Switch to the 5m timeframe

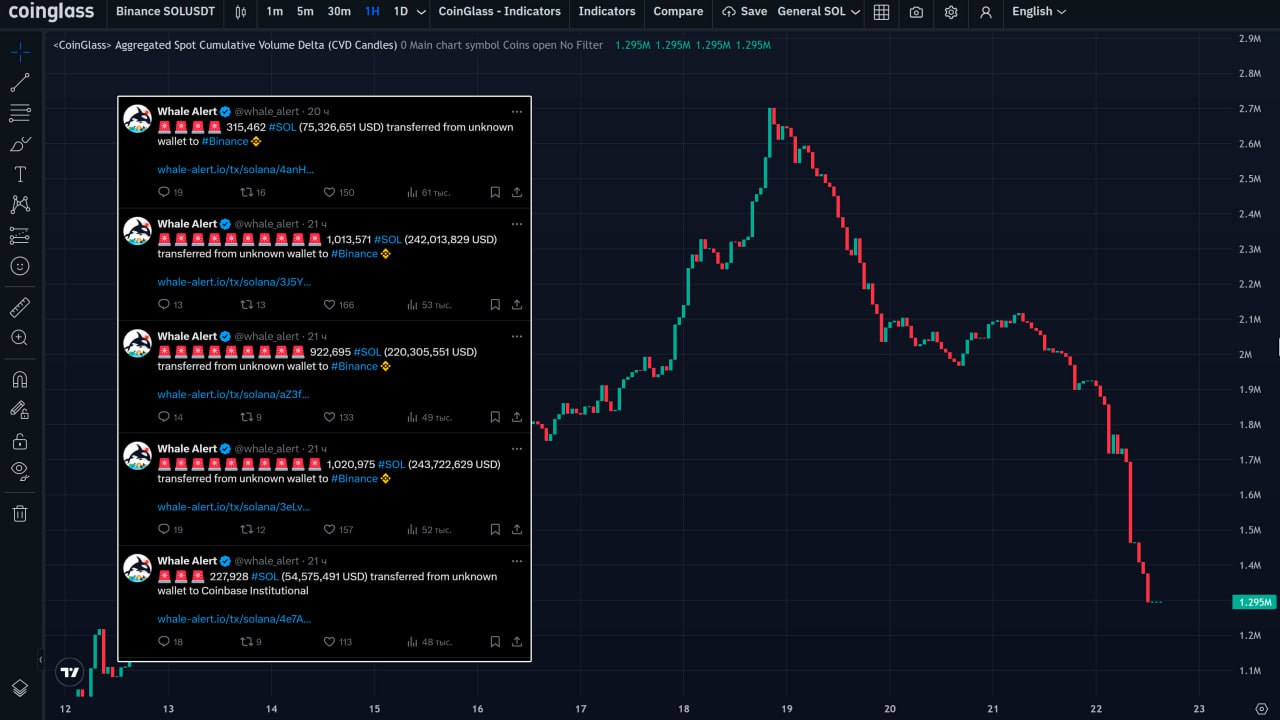(305, 12)
